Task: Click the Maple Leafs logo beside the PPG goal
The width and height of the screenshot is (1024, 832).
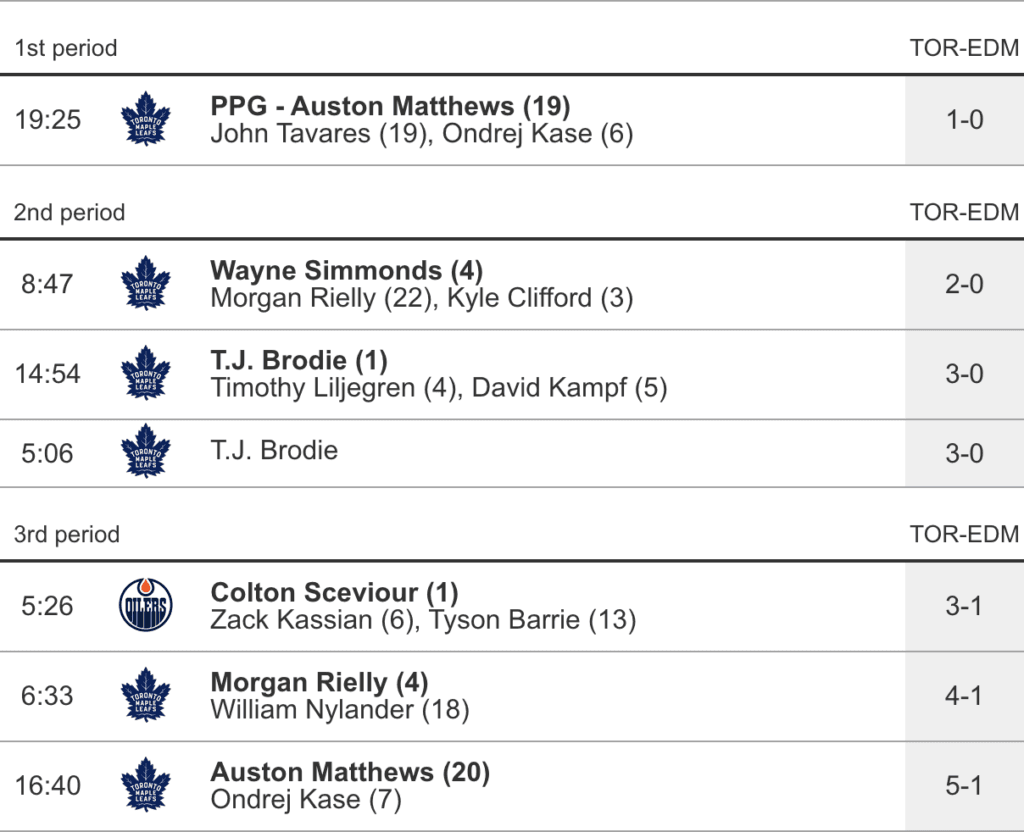Action: coord(146,120)
